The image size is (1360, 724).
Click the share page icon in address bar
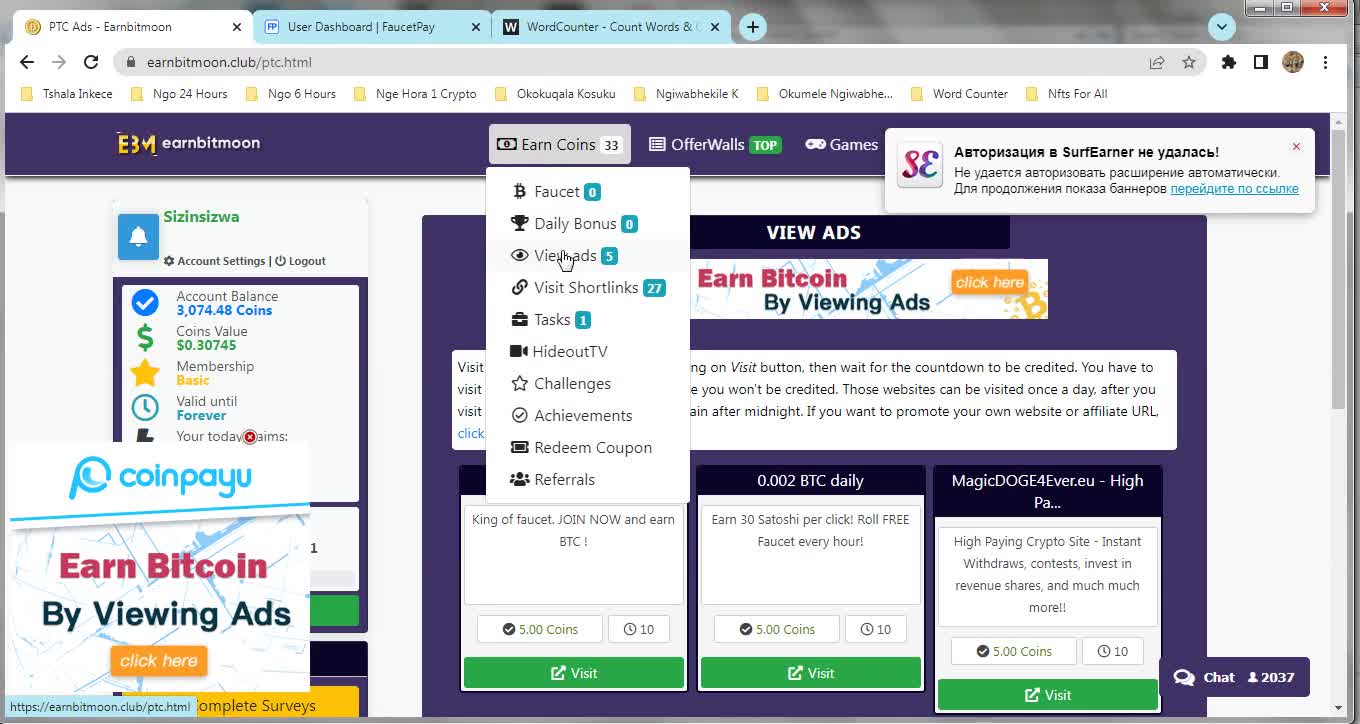click(1157, 62)
